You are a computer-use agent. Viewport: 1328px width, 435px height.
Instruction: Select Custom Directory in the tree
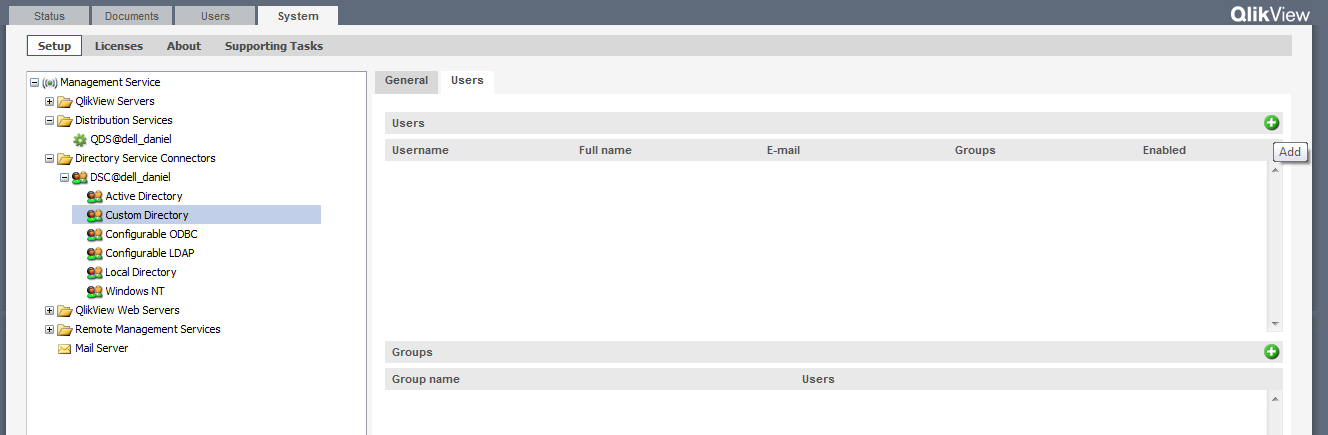point(147,215)
